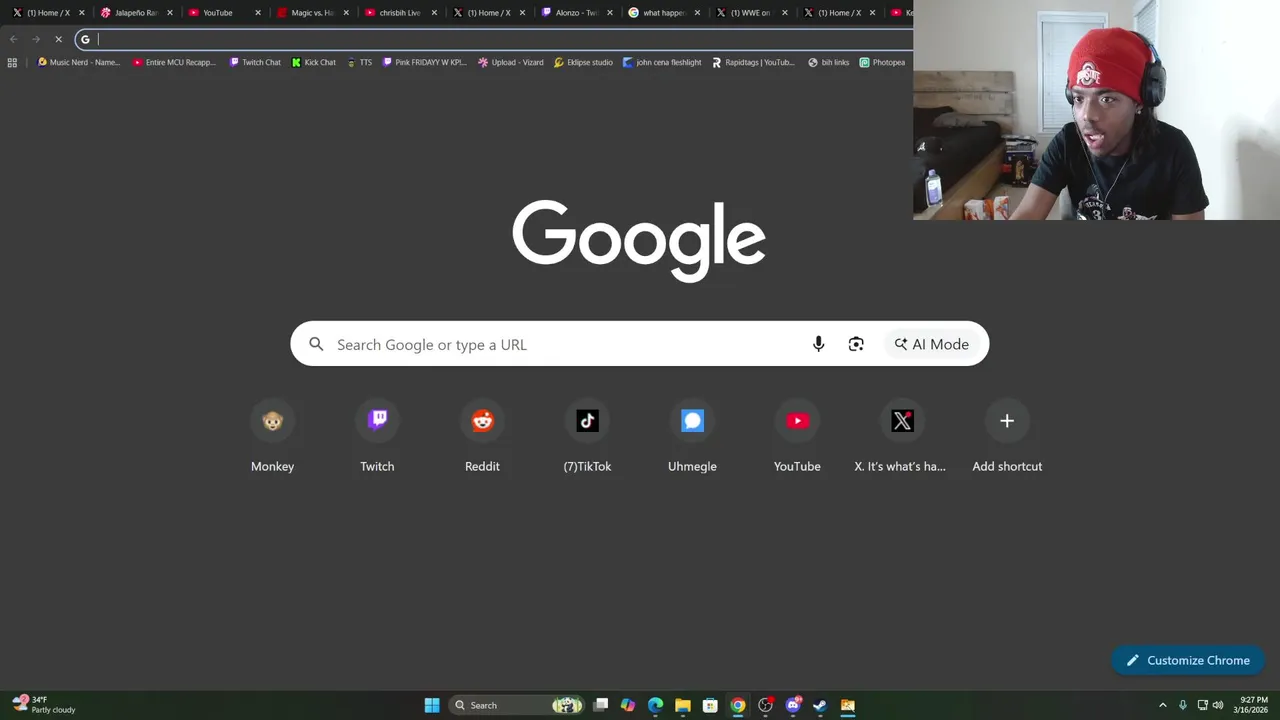The width and height of the screenshot is (1280, 720).
Task: Show hidden system tray icons
Action: (x=1162, y=705)
